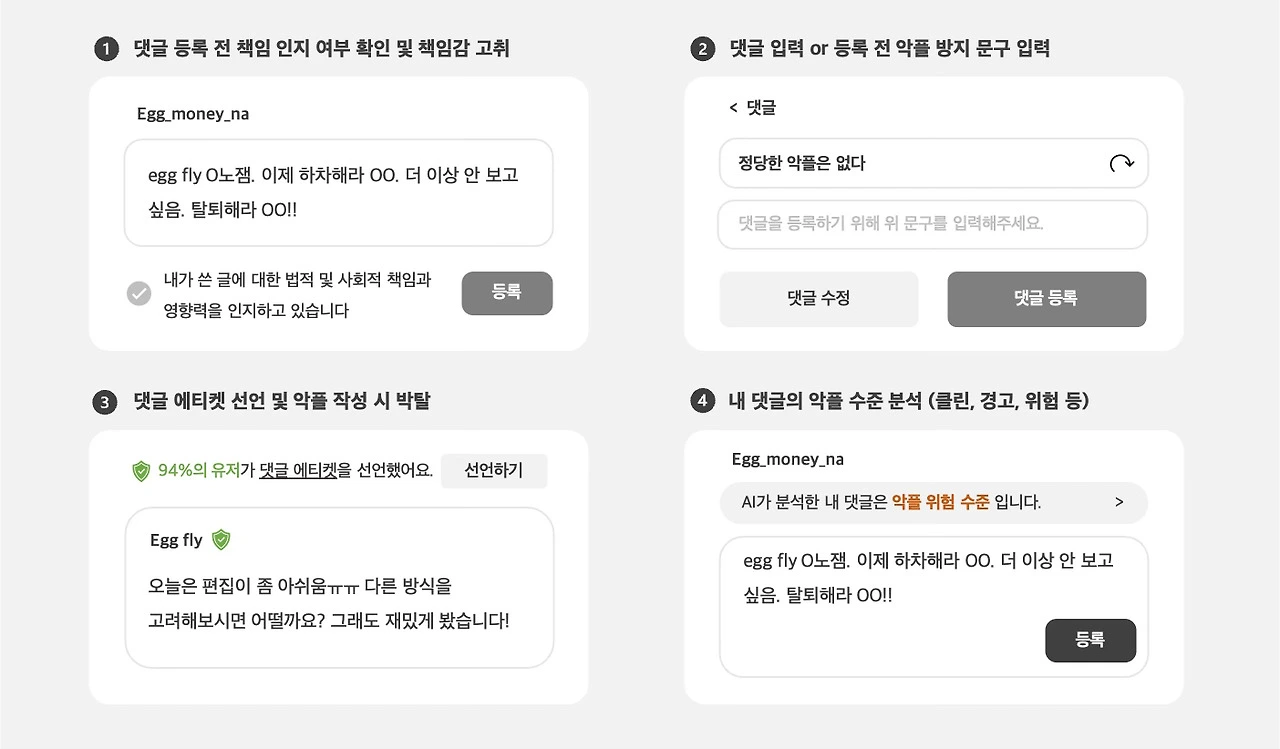Click the number 4 circle badge
This screenshot has width=1280, height=749.
(703, 401)
